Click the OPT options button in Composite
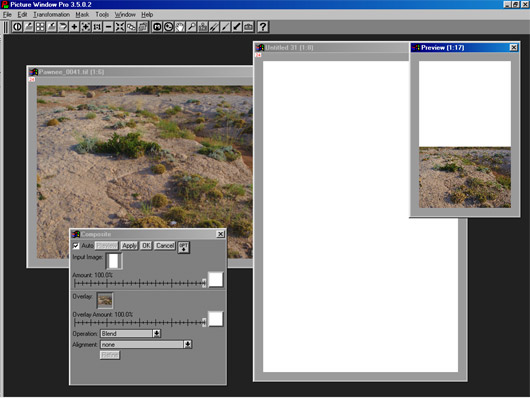 click(x=184, y=247)
